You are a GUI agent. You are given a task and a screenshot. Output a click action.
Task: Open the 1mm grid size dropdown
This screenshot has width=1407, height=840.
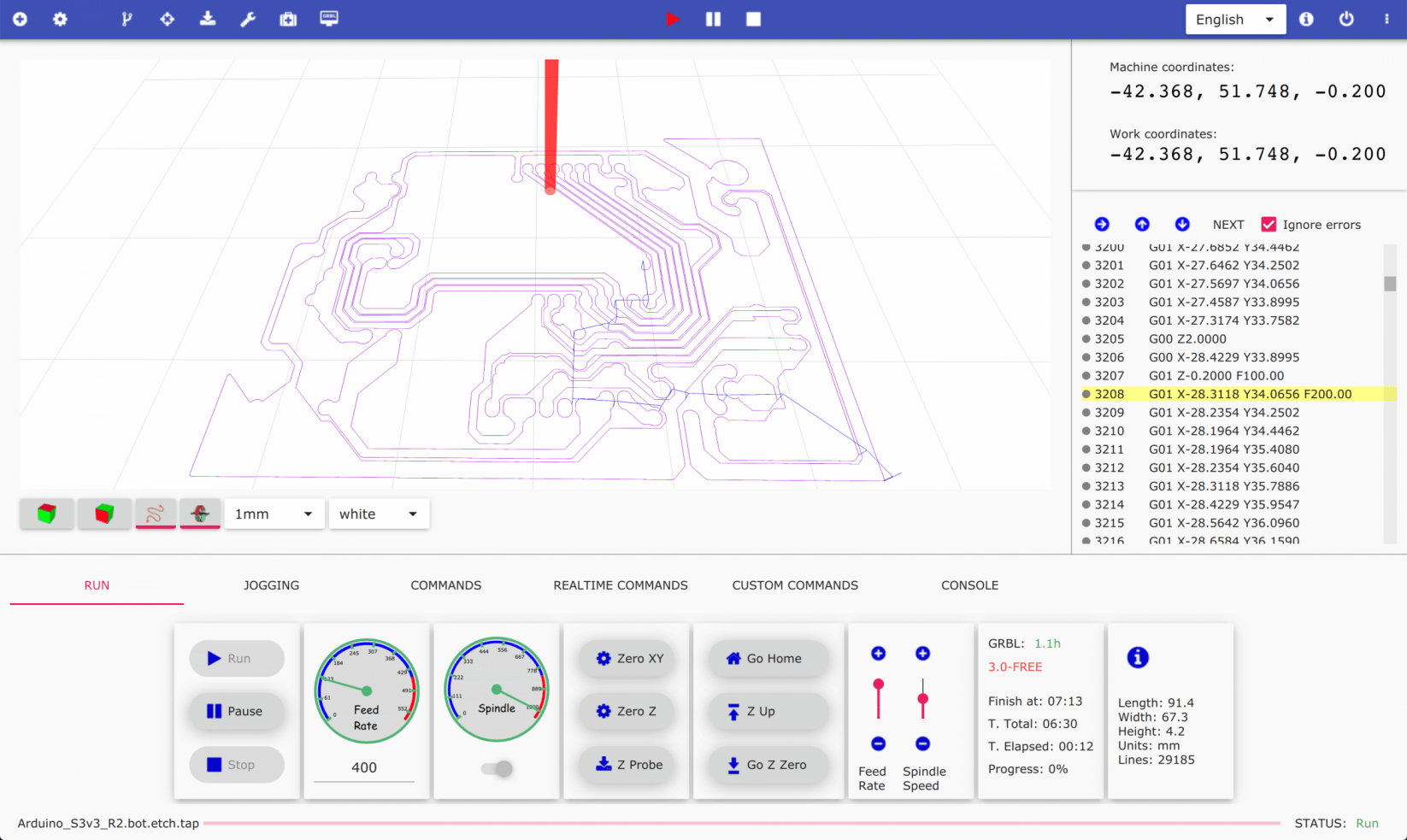tap(274, 514)
